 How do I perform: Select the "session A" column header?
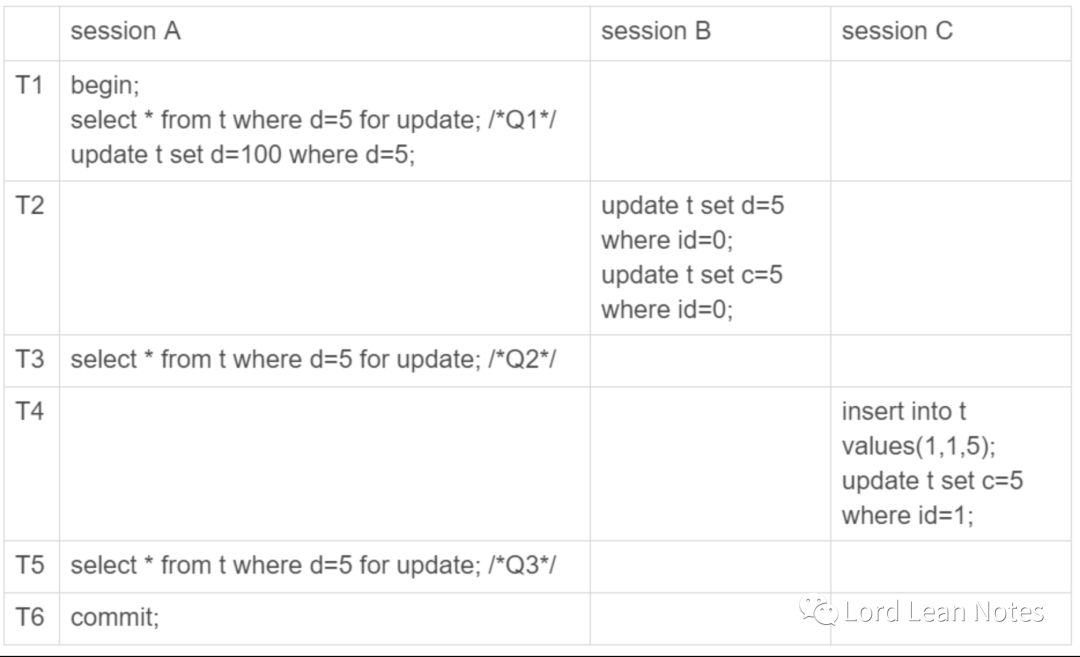[x=125, y=31]
